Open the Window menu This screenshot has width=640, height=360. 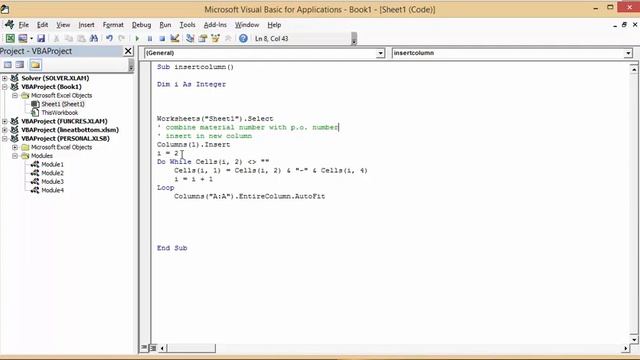[247, 25]
